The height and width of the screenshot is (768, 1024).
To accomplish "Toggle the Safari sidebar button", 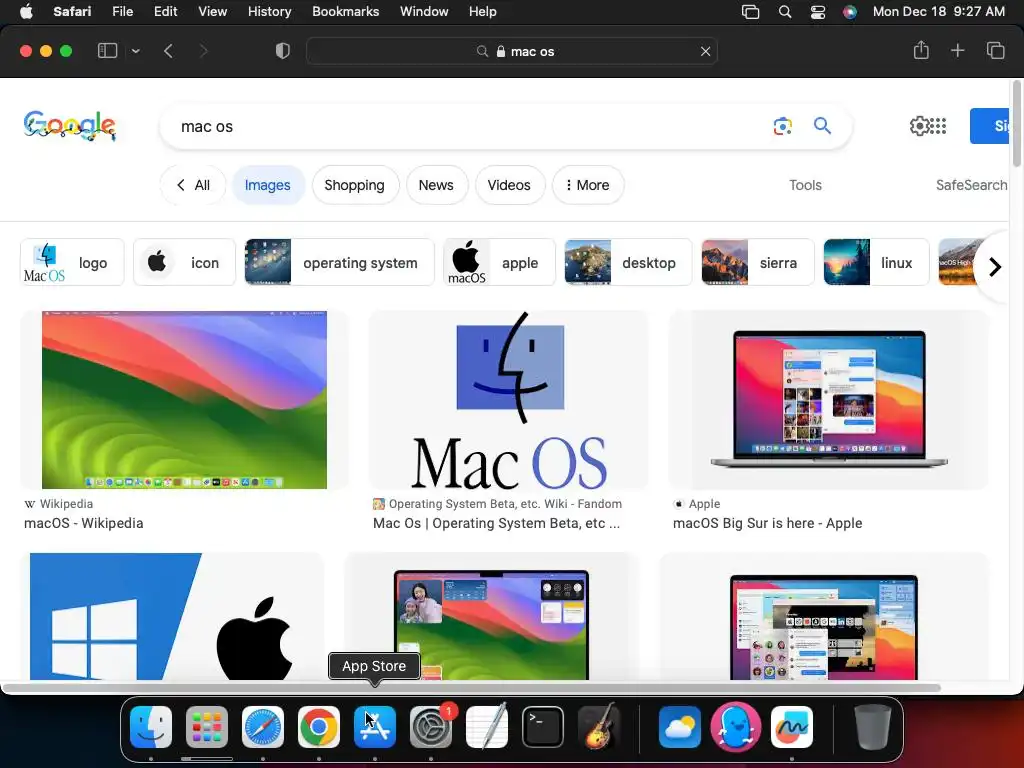I will pos(107,51).
